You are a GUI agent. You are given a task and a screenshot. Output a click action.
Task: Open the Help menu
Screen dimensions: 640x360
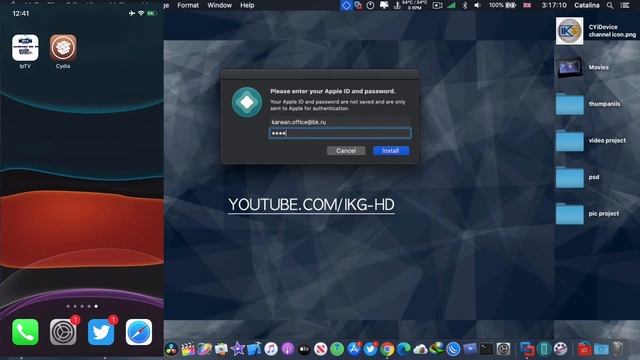tap(247, 5)
